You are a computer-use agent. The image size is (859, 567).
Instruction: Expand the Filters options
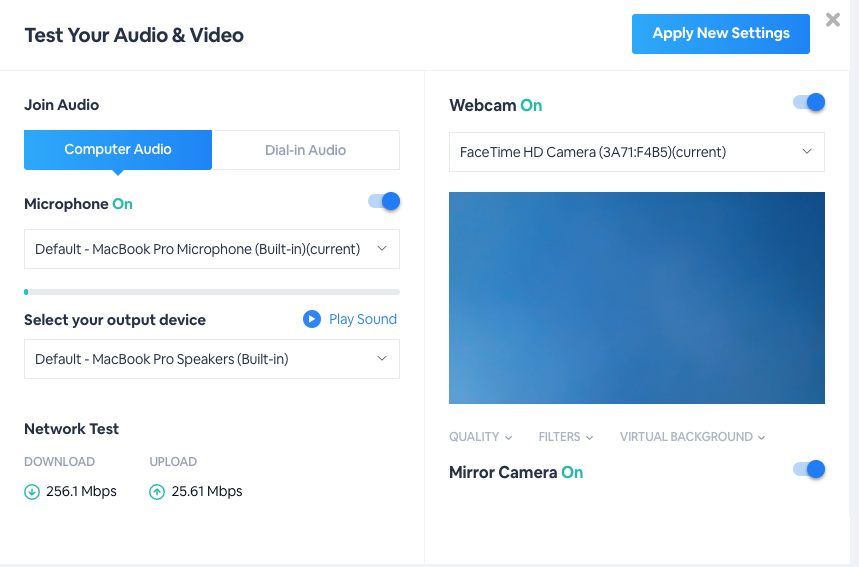(x=565, y=437)
